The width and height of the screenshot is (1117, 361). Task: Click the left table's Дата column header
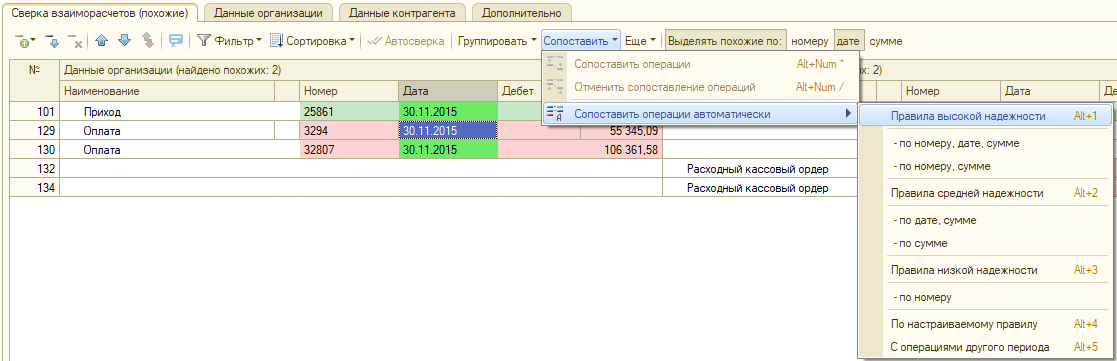[x=447, y=91]
